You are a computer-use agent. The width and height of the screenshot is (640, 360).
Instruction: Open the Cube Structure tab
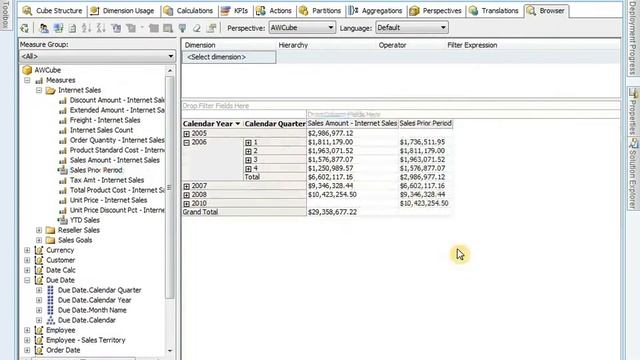coord(52,11)
